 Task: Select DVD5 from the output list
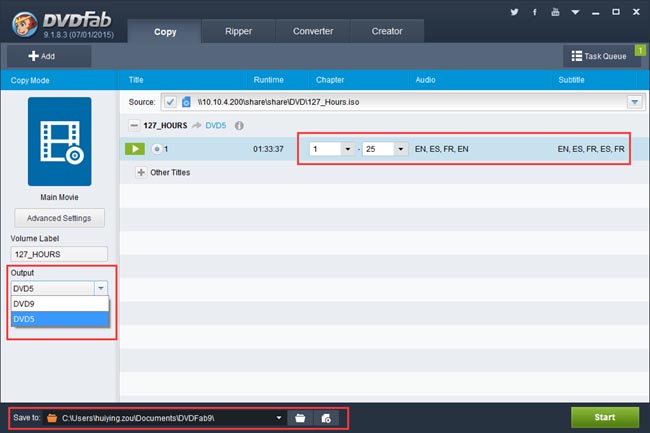tap(60, 319)
